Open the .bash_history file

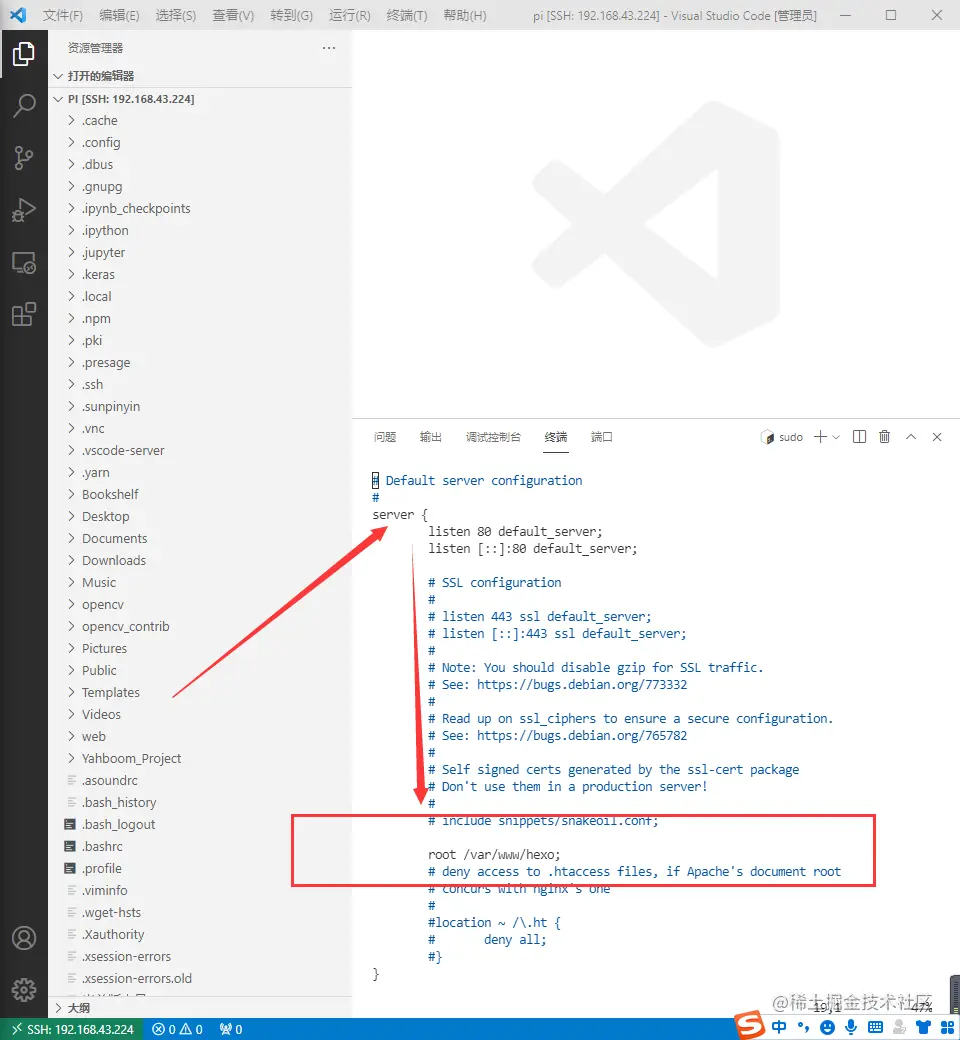pos(200,803)
